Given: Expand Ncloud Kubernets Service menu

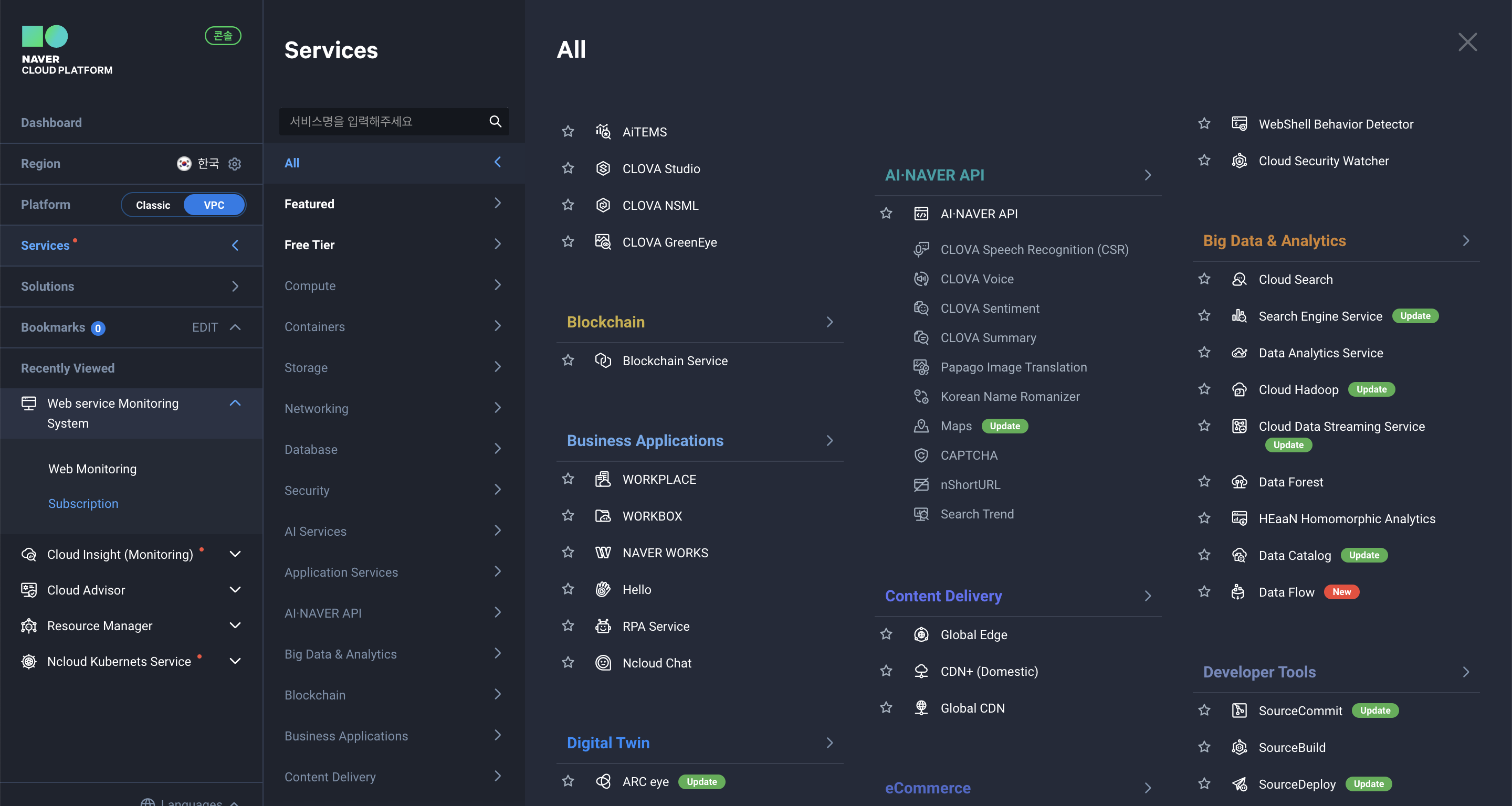Looking at the screenshot, I should click(235, 661).
